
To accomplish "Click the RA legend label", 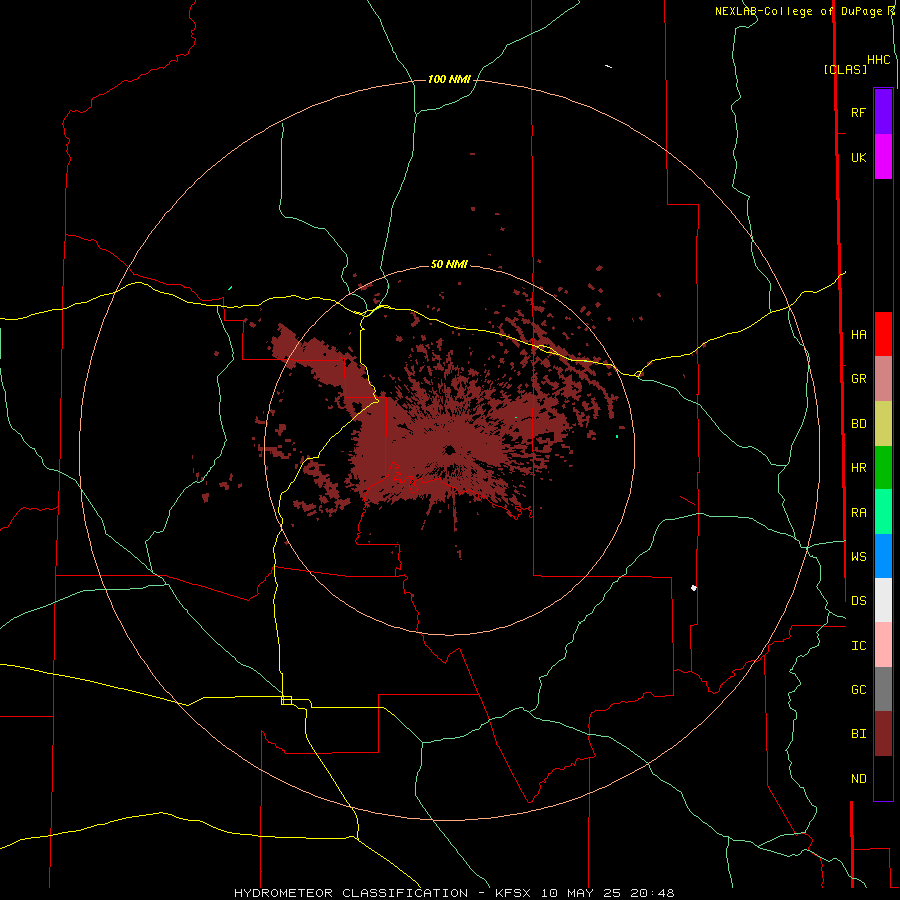I will (x=858, y=512).
